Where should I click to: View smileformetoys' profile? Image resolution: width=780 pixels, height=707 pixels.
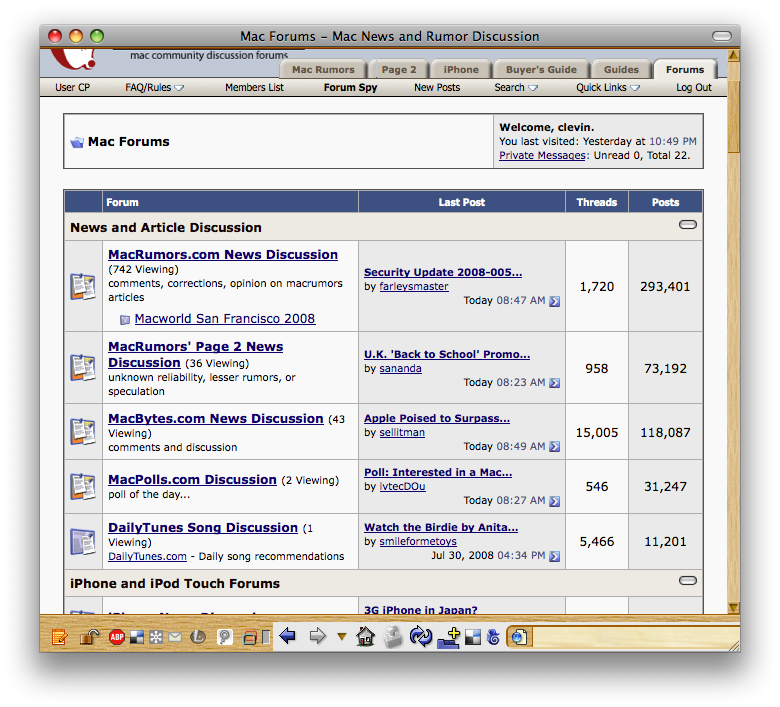[418, 541]
